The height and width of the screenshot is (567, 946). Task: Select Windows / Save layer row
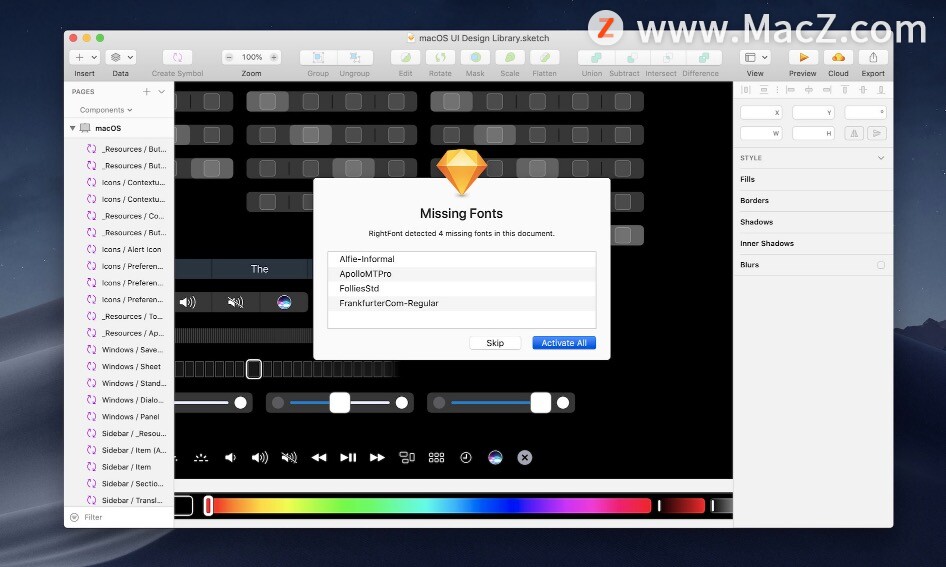(119, 349)
